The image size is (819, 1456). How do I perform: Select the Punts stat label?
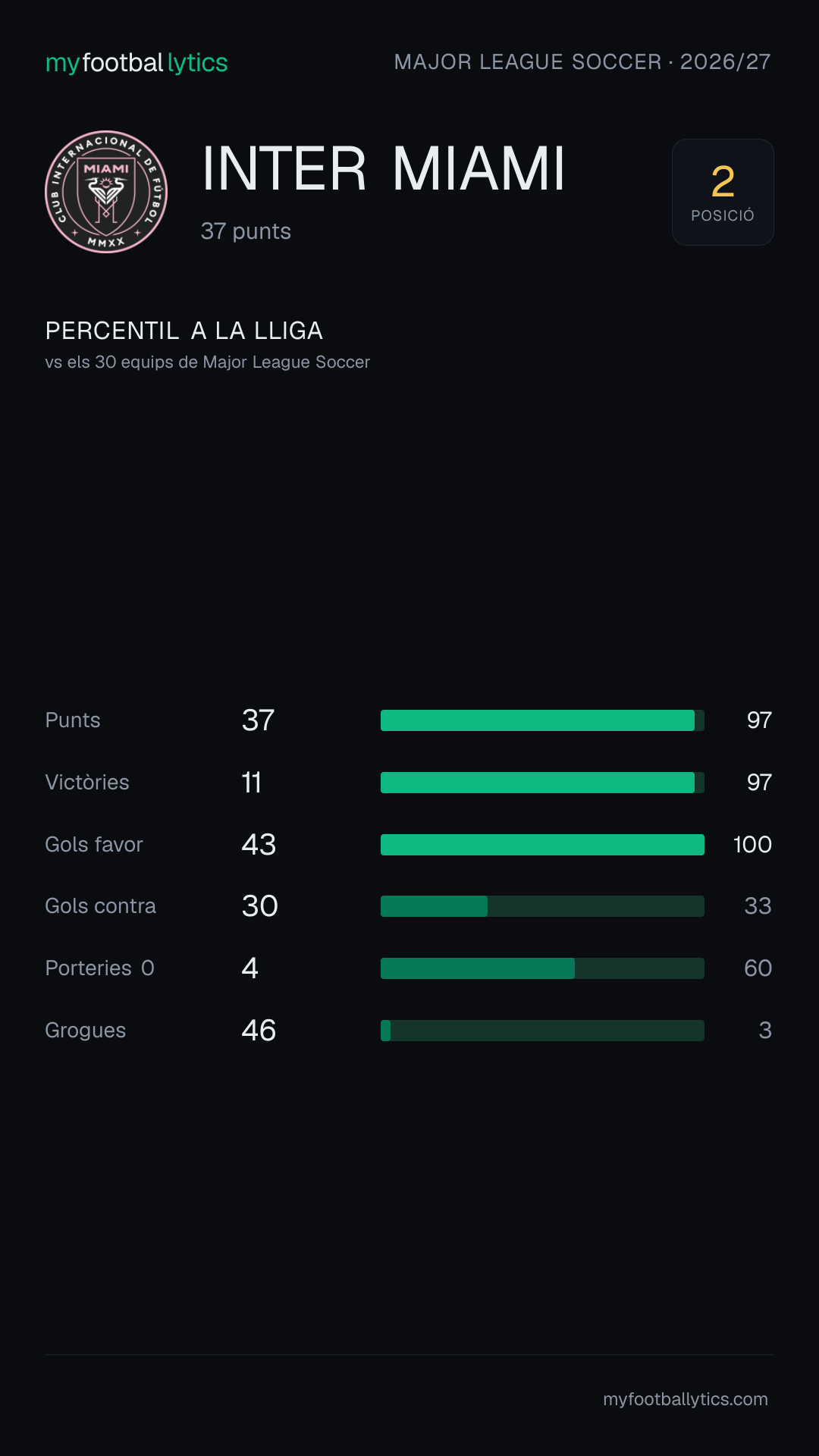click(x=73, y=720)
